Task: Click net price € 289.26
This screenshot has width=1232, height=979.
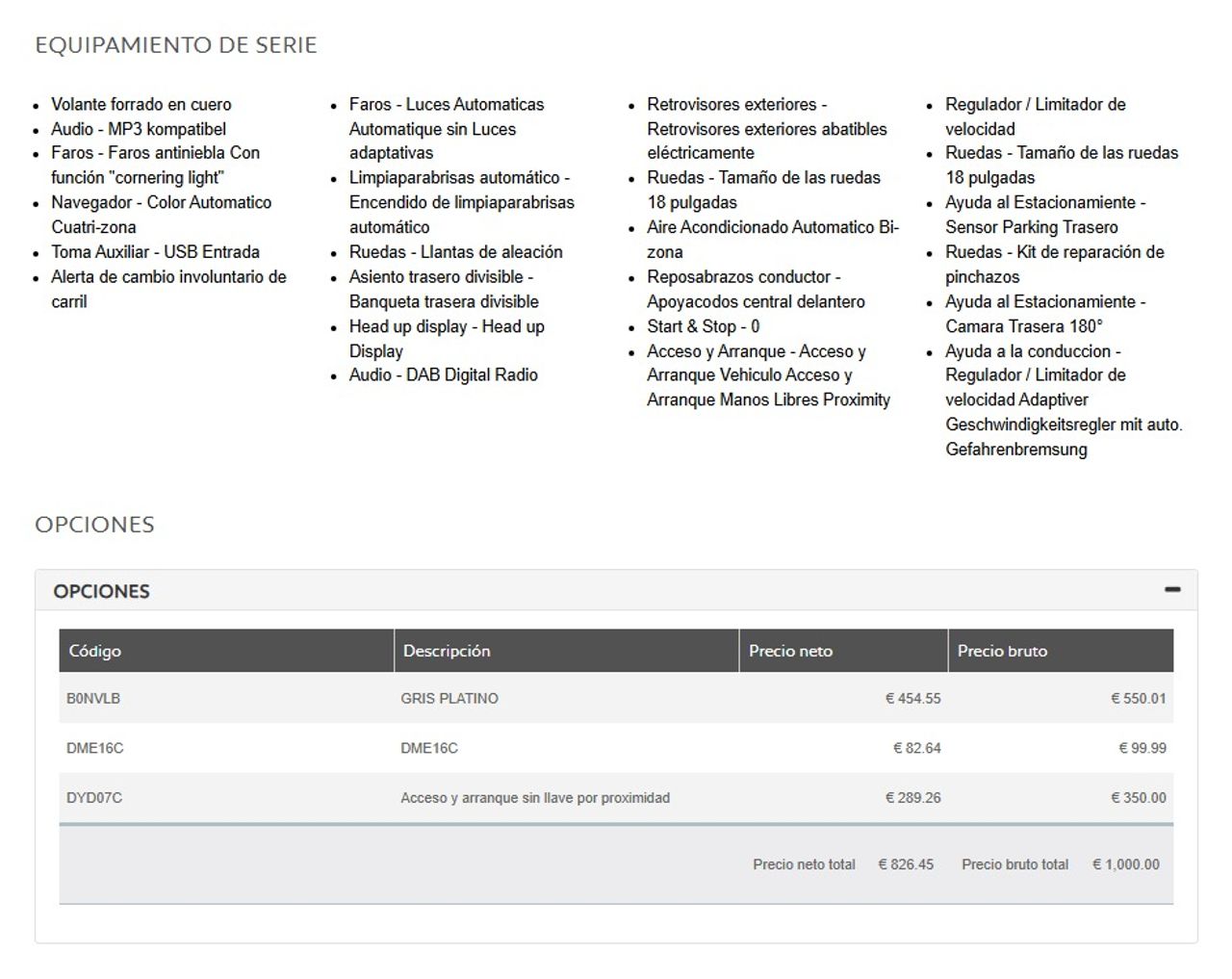Action: click(912, 798)
